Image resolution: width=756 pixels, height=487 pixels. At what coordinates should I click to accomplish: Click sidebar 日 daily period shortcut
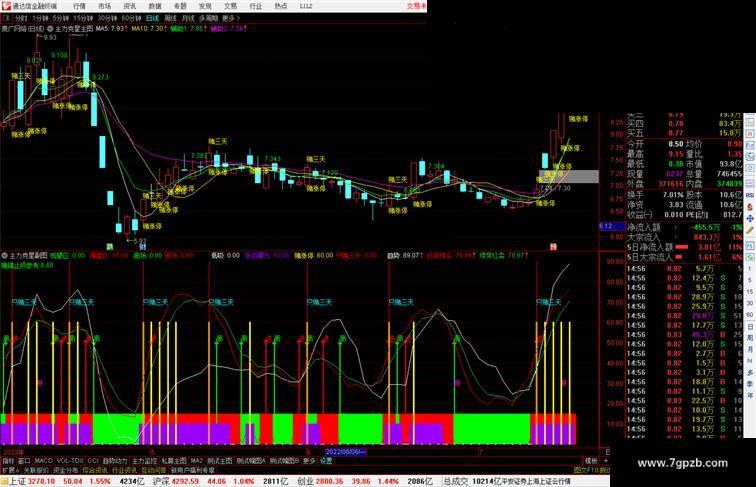[750, 326]
